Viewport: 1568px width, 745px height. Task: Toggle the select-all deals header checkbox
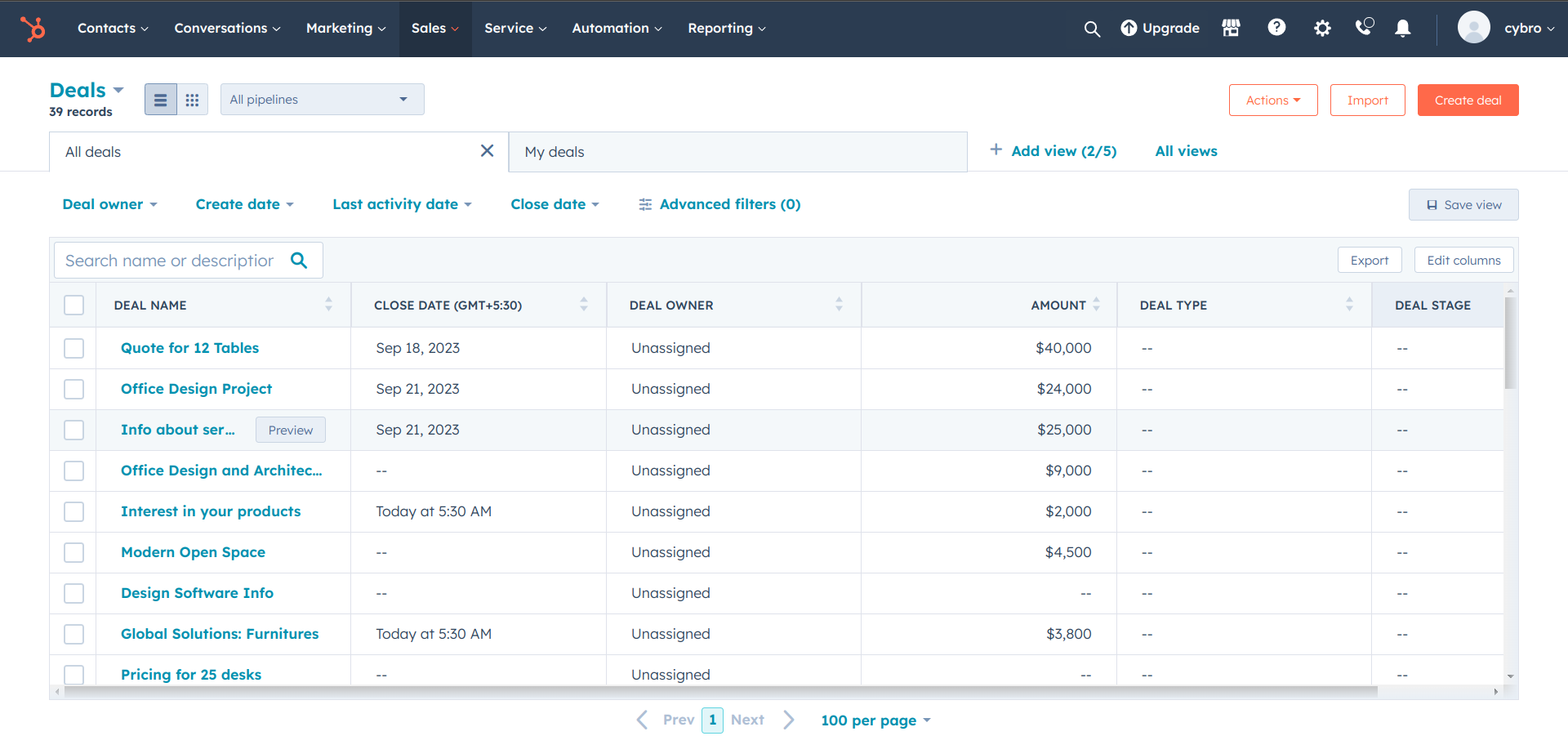tap(74, 306)
